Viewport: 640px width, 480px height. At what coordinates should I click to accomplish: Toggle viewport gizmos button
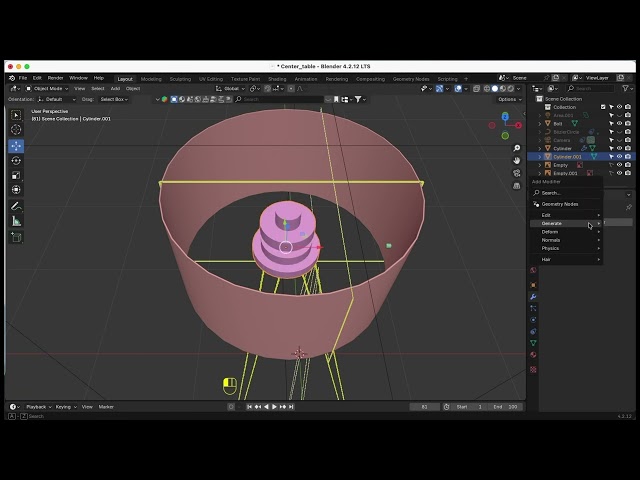439,89
